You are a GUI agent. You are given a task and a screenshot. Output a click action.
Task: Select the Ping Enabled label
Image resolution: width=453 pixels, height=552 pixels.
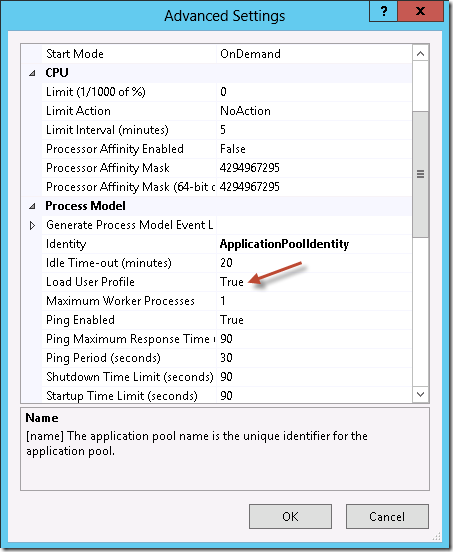(80, 320)
